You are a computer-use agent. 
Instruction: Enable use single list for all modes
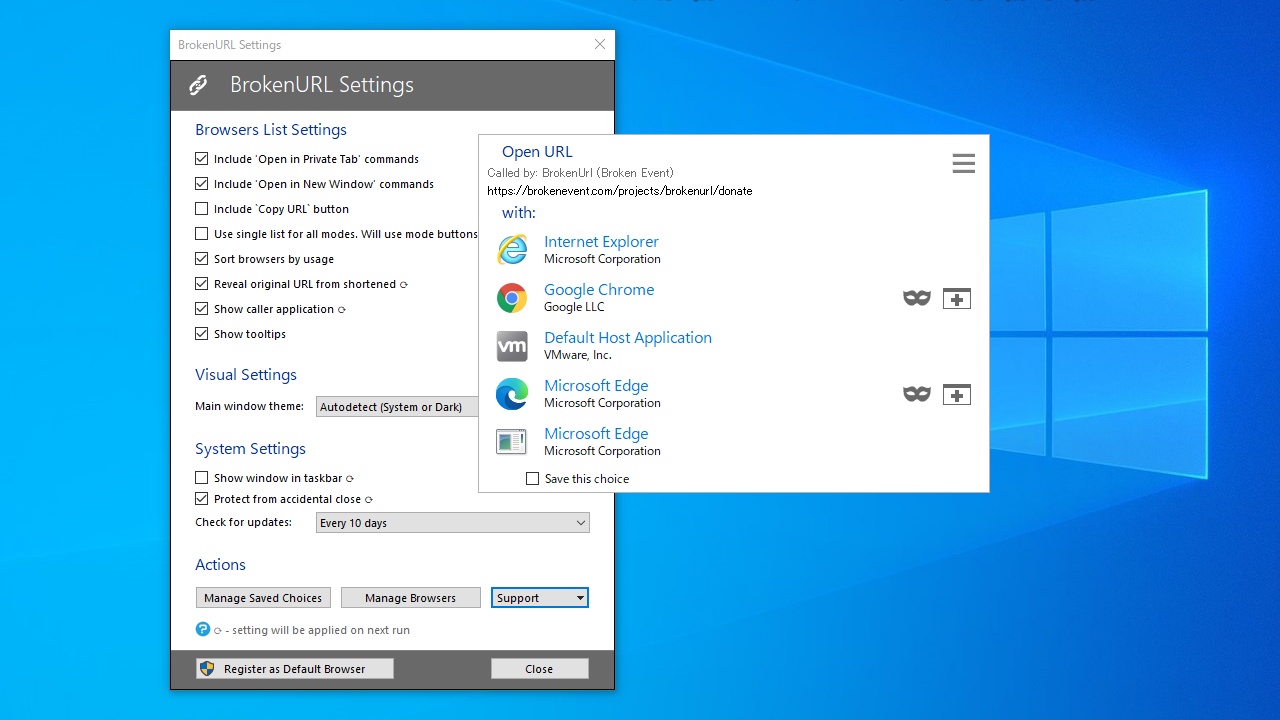click(x=202, y=234)
